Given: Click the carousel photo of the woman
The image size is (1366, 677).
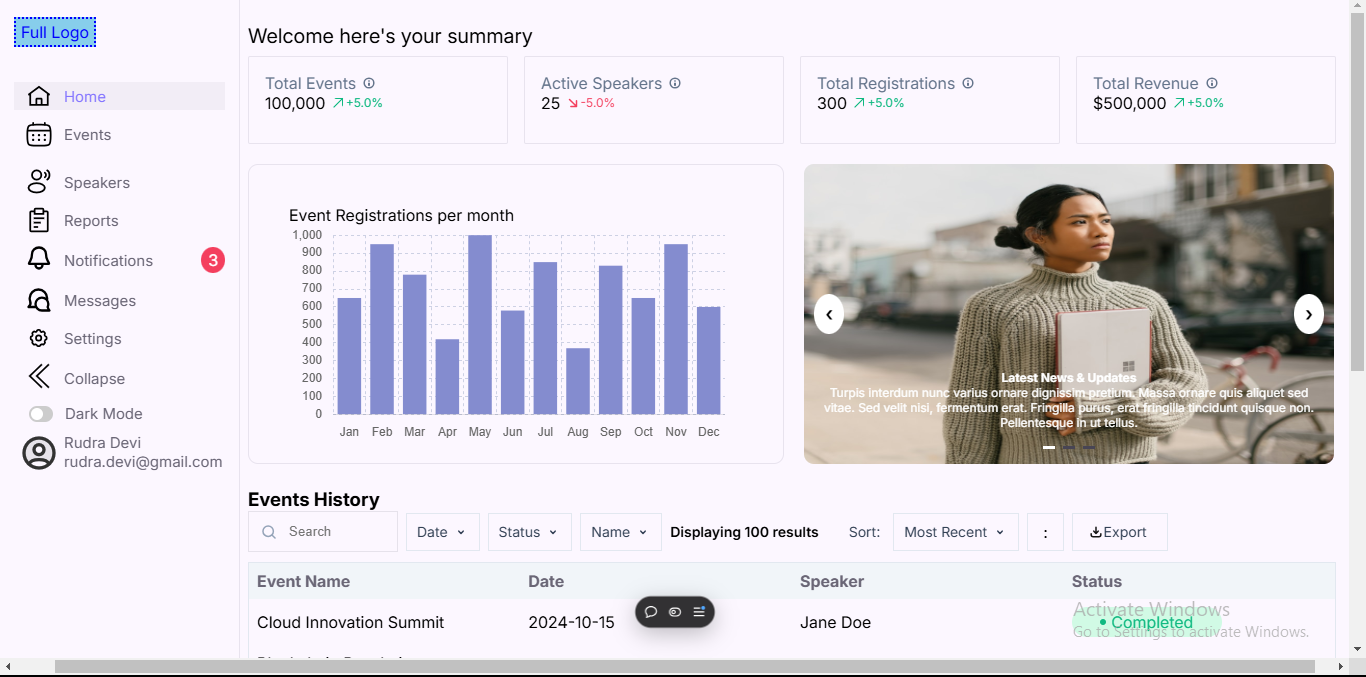Looking at the screenshot, I should (x=1069, y=314).
